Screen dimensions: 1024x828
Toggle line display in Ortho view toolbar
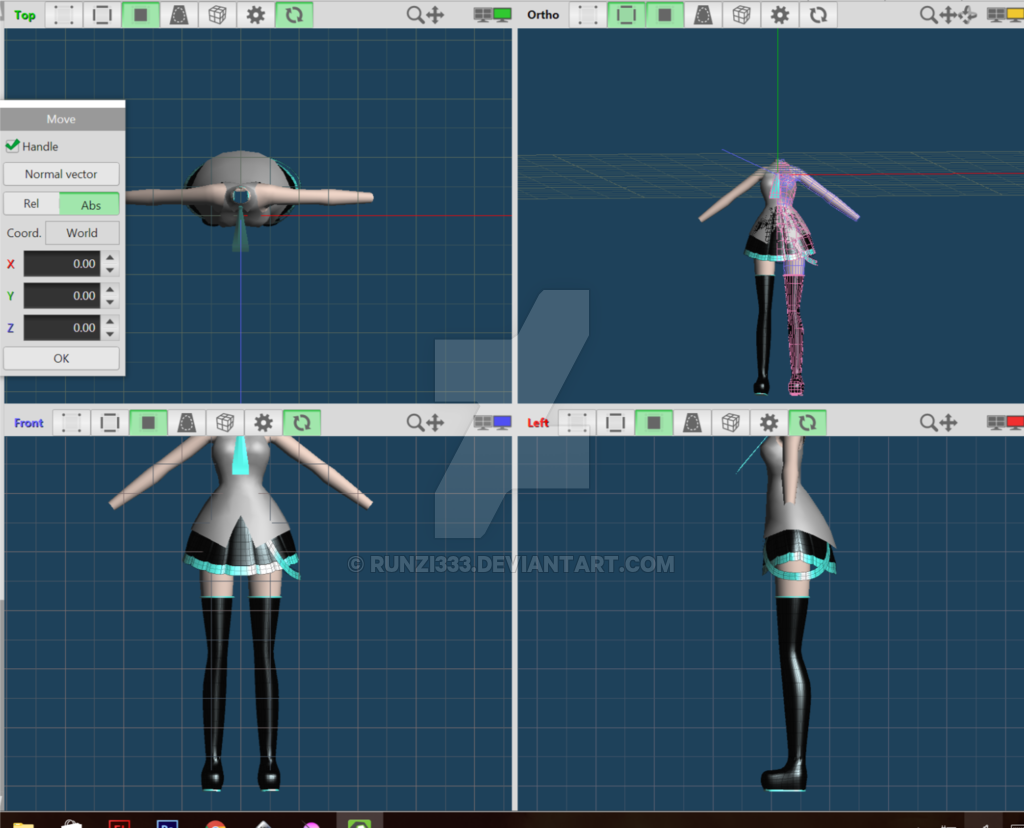click(626, 14)
